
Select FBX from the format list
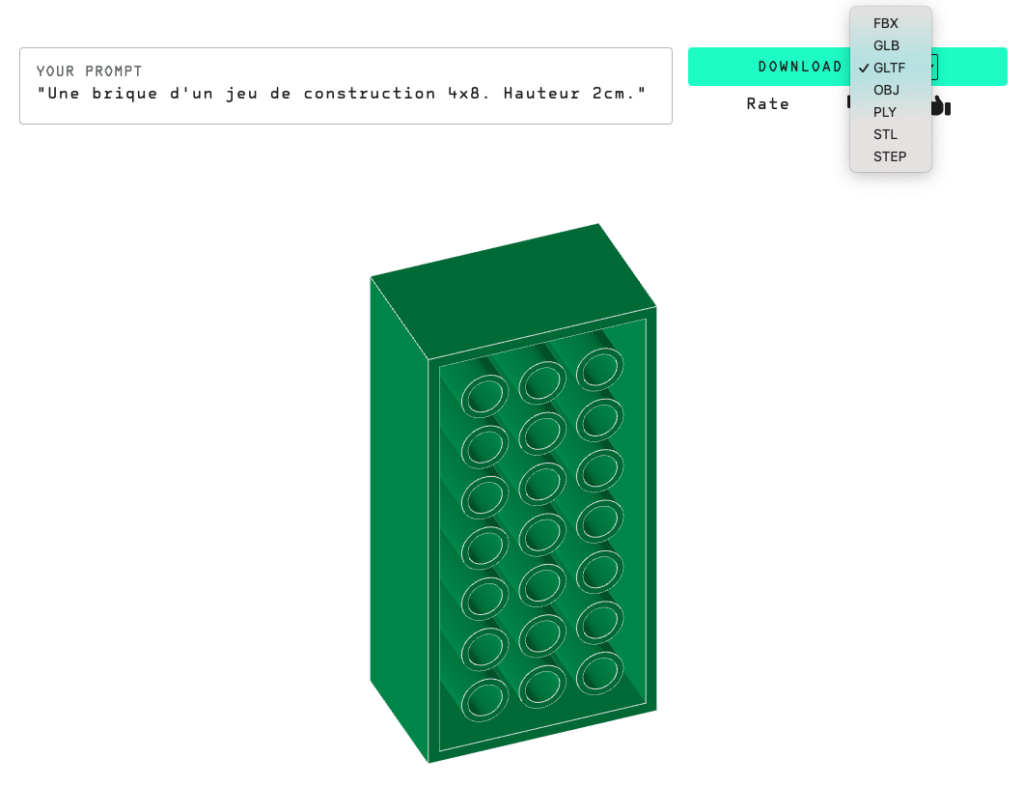click(x=885, y=23)
